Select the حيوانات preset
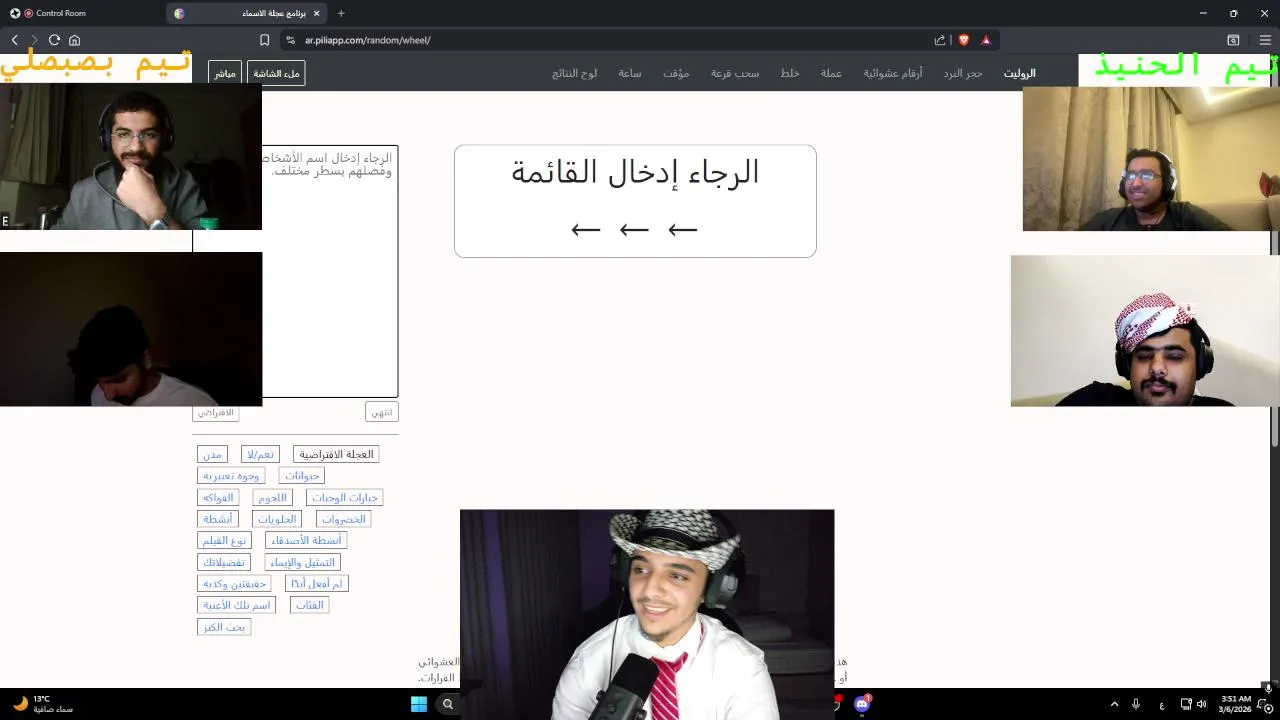 pos(302,476)
